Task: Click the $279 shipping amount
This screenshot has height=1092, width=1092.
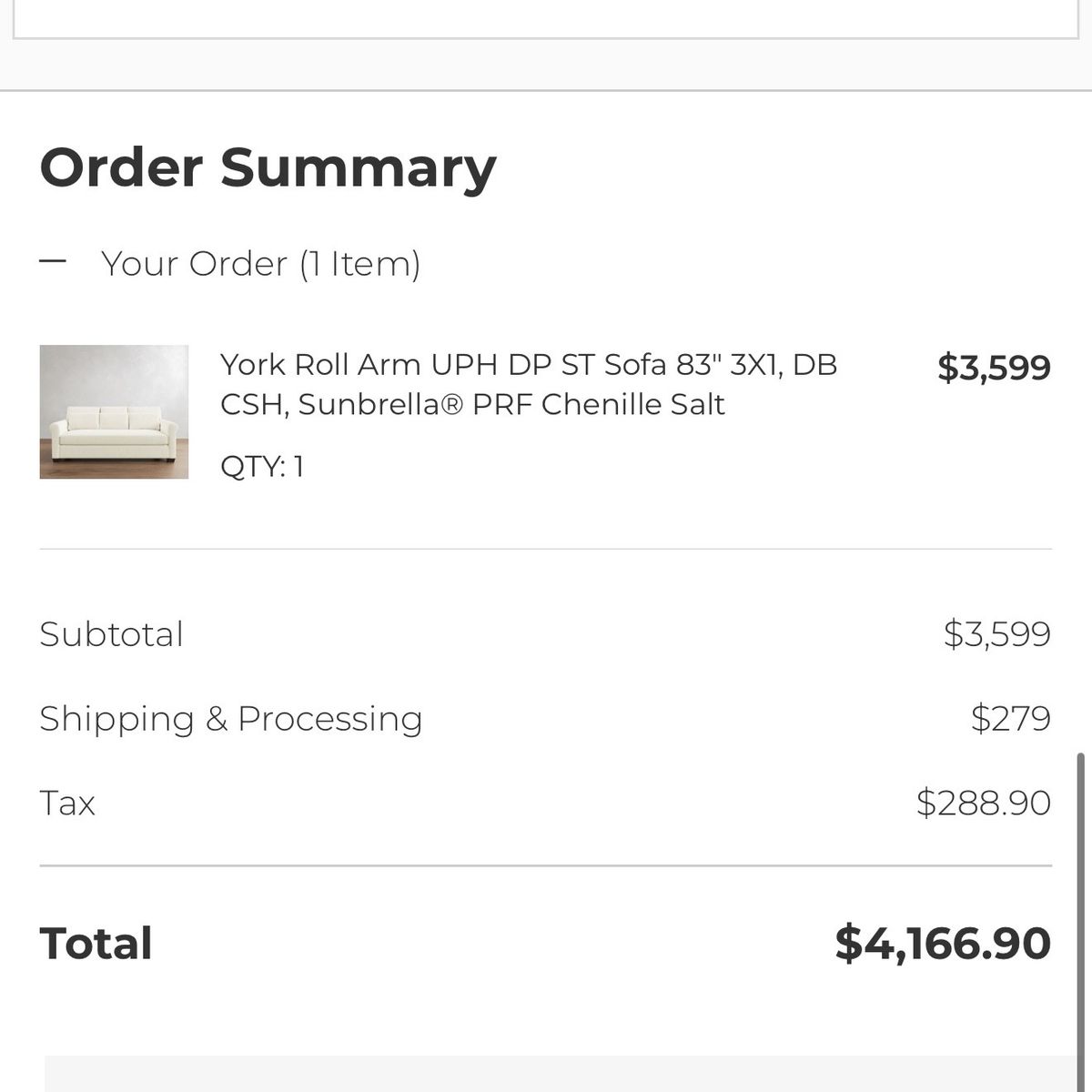Action: [x=1010, y=719]
